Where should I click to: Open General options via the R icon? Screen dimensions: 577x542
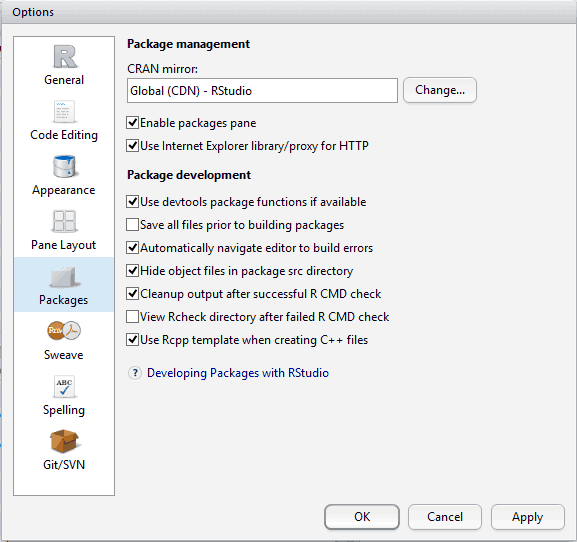pyautogui.click(x=65, y=57)
